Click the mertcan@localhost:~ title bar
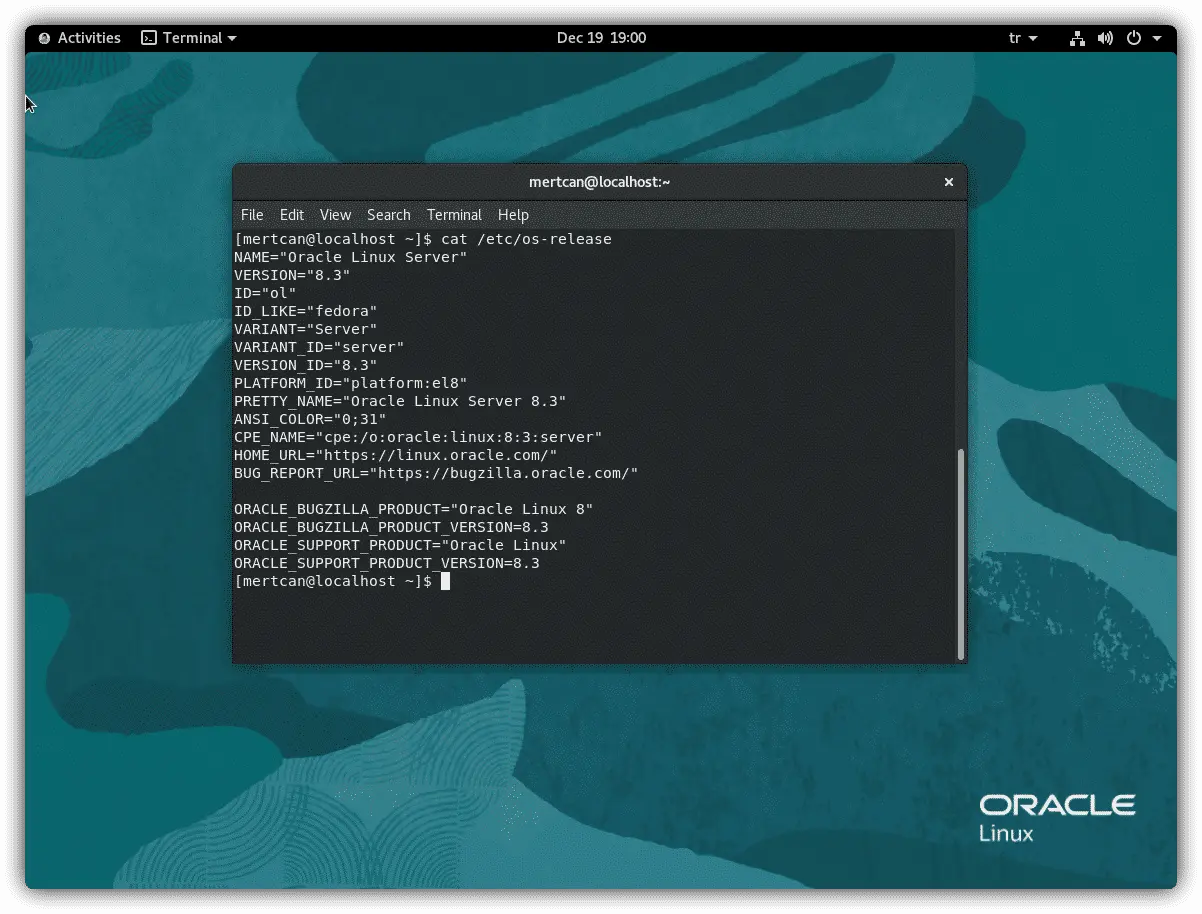The image size is (1202, 914). click(599, 182)
